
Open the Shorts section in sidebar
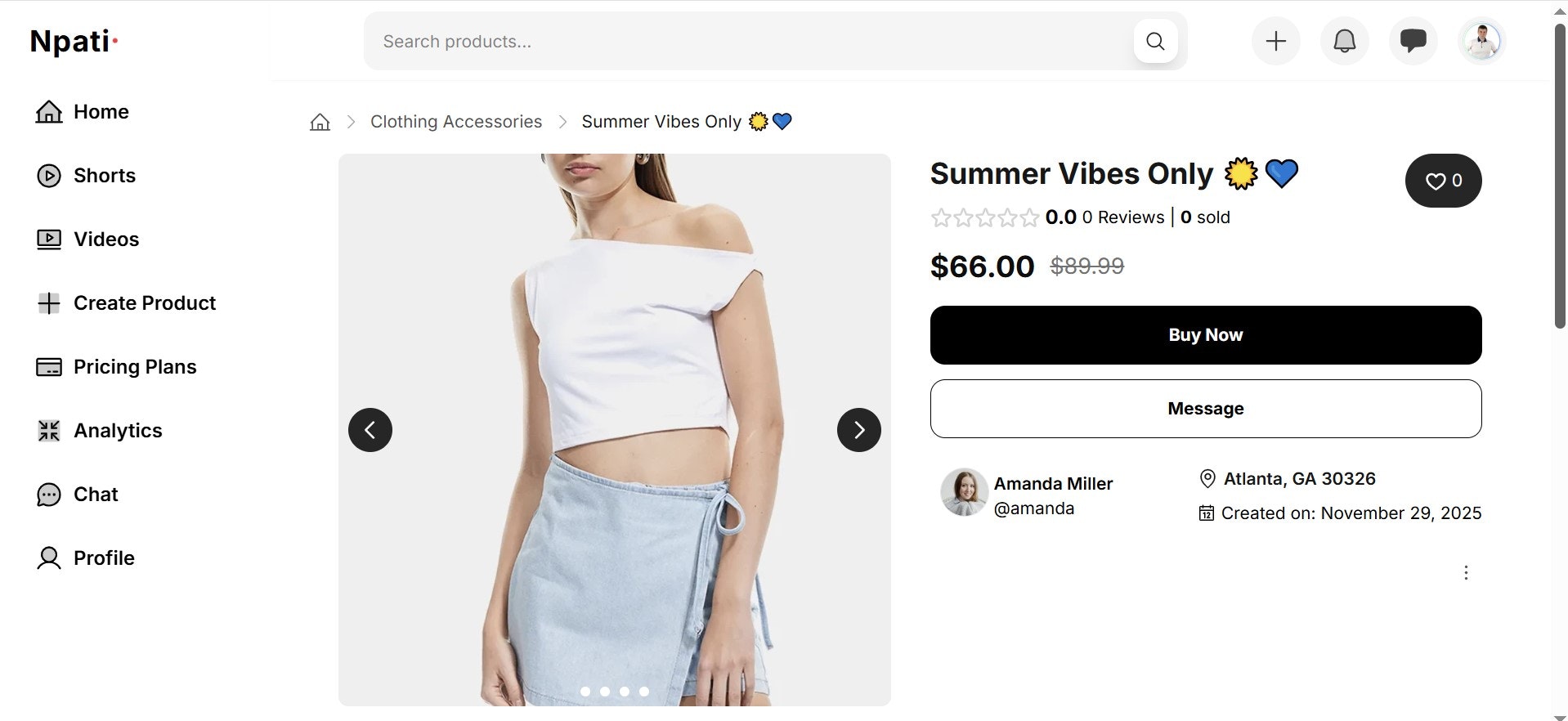click(104, 175)
